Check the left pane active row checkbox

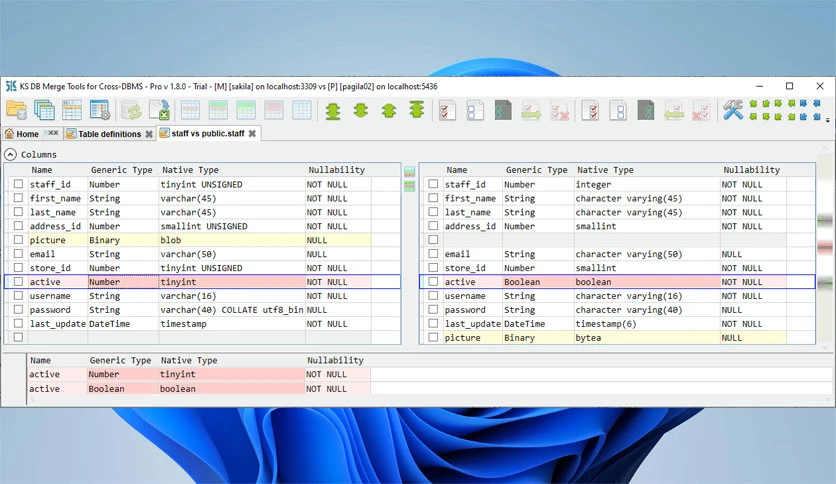(18, 281)
